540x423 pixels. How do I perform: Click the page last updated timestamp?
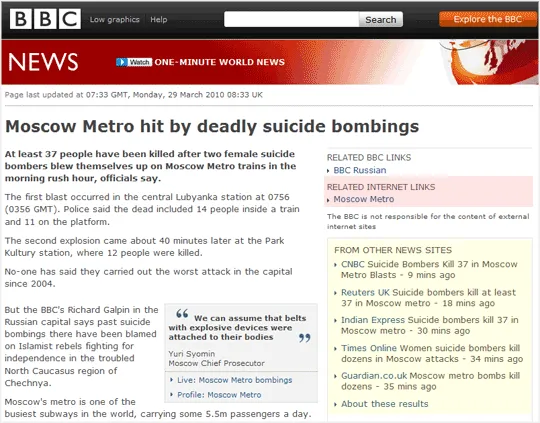(x=134, y=95)
